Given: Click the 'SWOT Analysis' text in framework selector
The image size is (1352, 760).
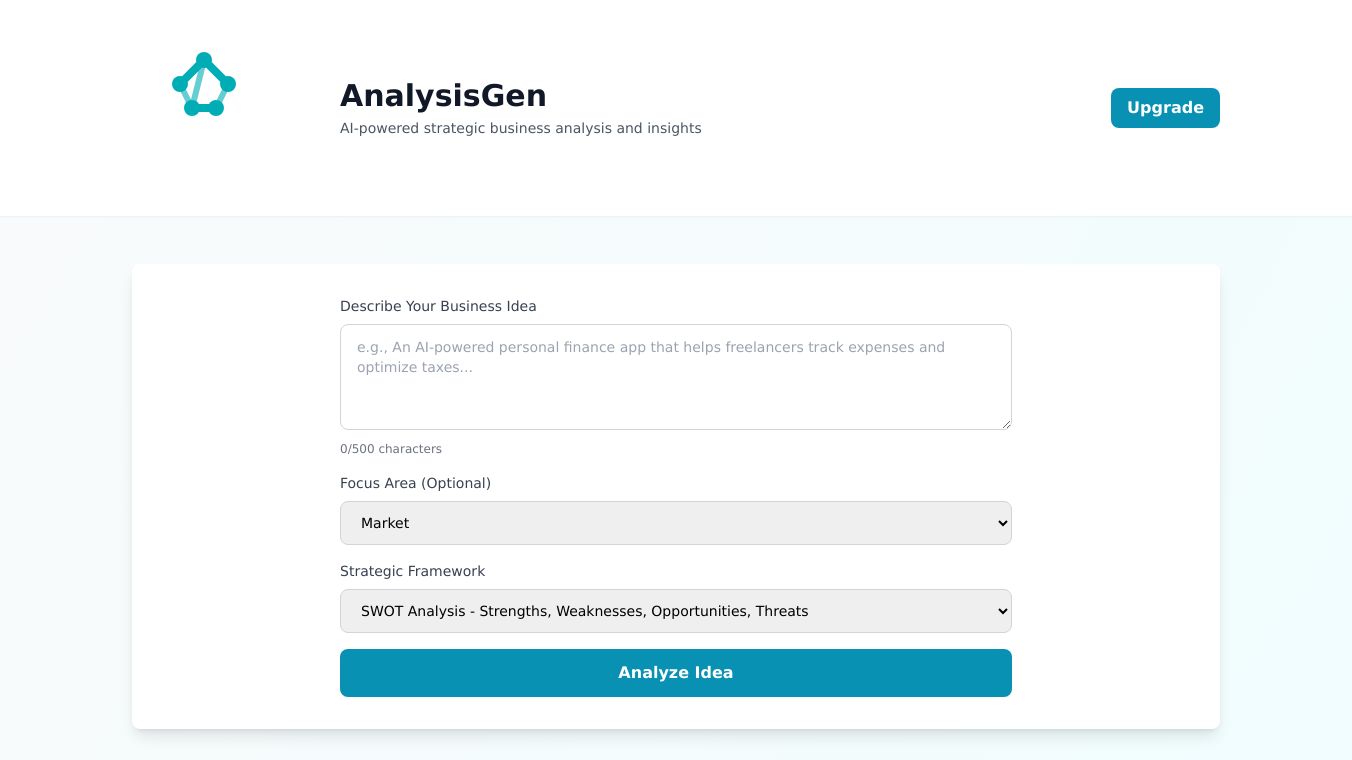Looking at the screenshot, I should (x=413, y=611).
